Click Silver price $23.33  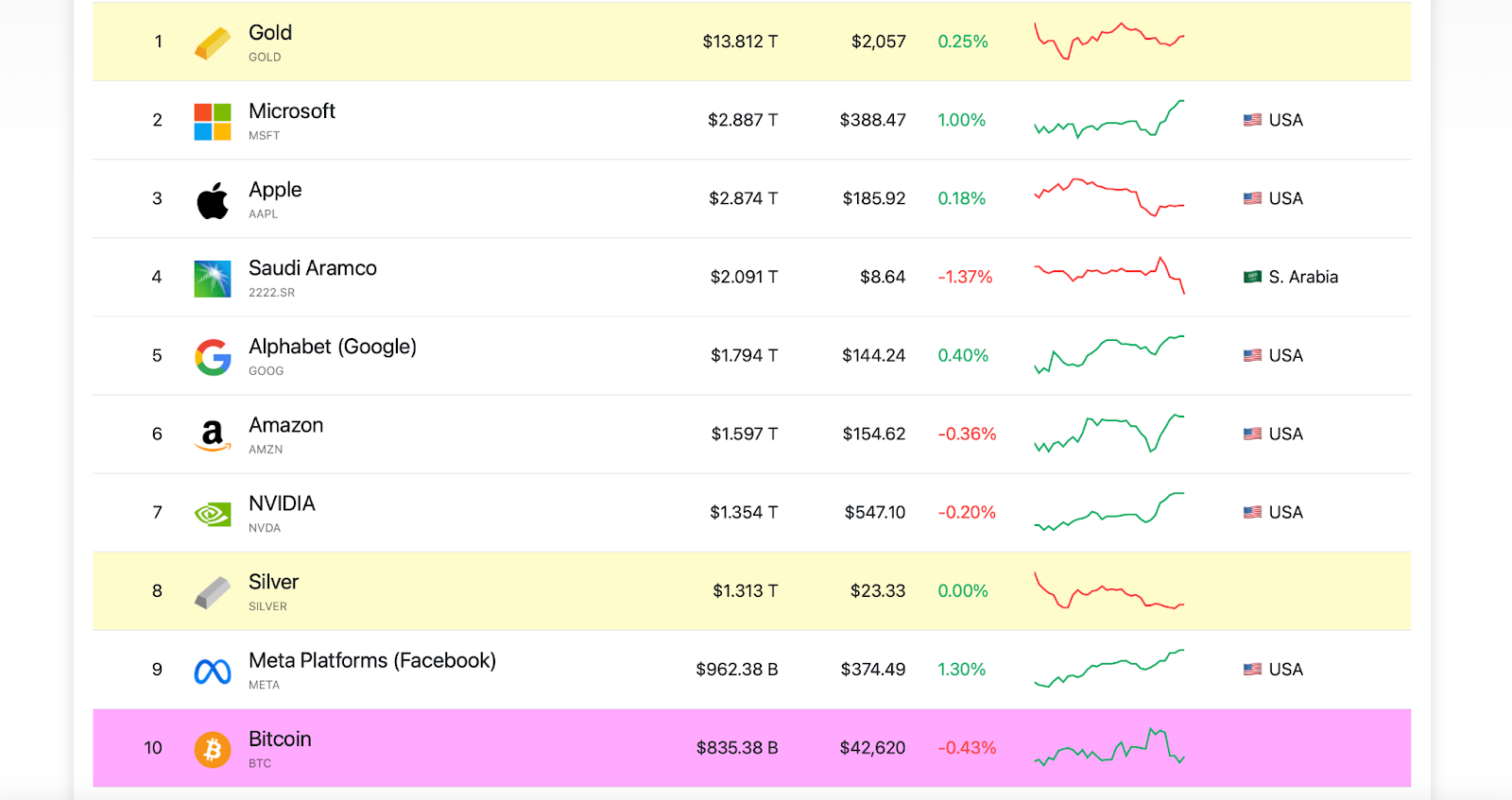[x=878, y=590]
